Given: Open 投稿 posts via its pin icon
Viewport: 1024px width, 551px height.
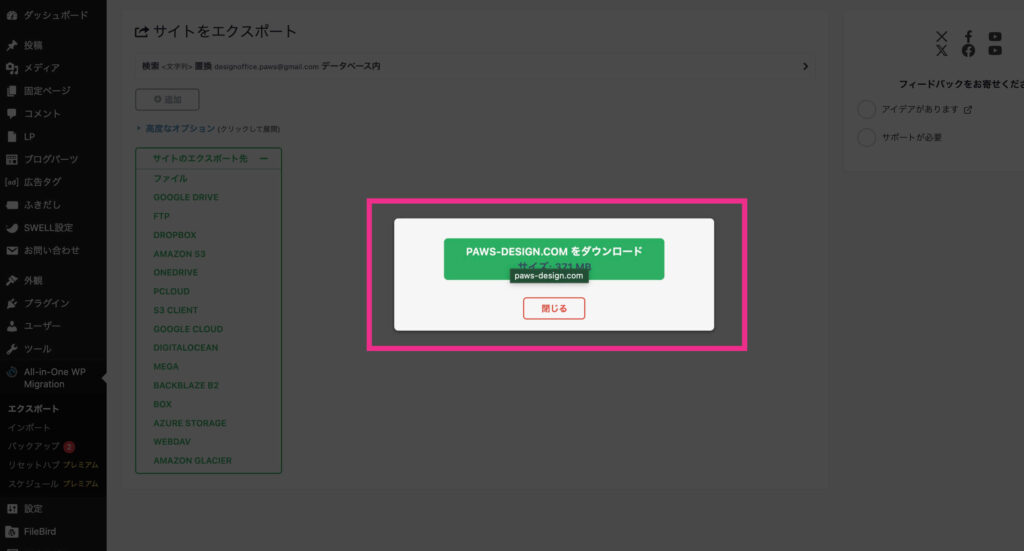Looking at the screenshot, I should (x=12, y=45).
